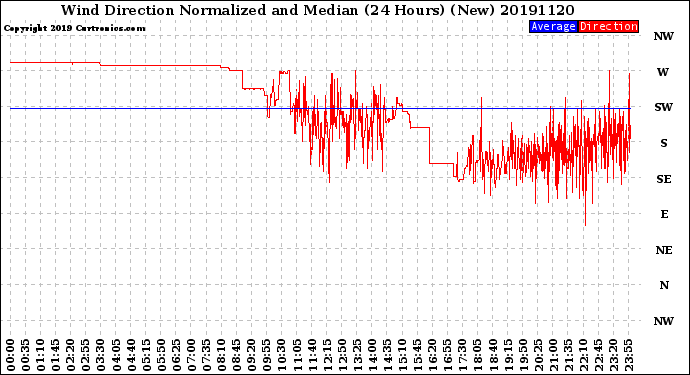
Task: Click the 19:50 time axis label
Action: pos(523,355)
